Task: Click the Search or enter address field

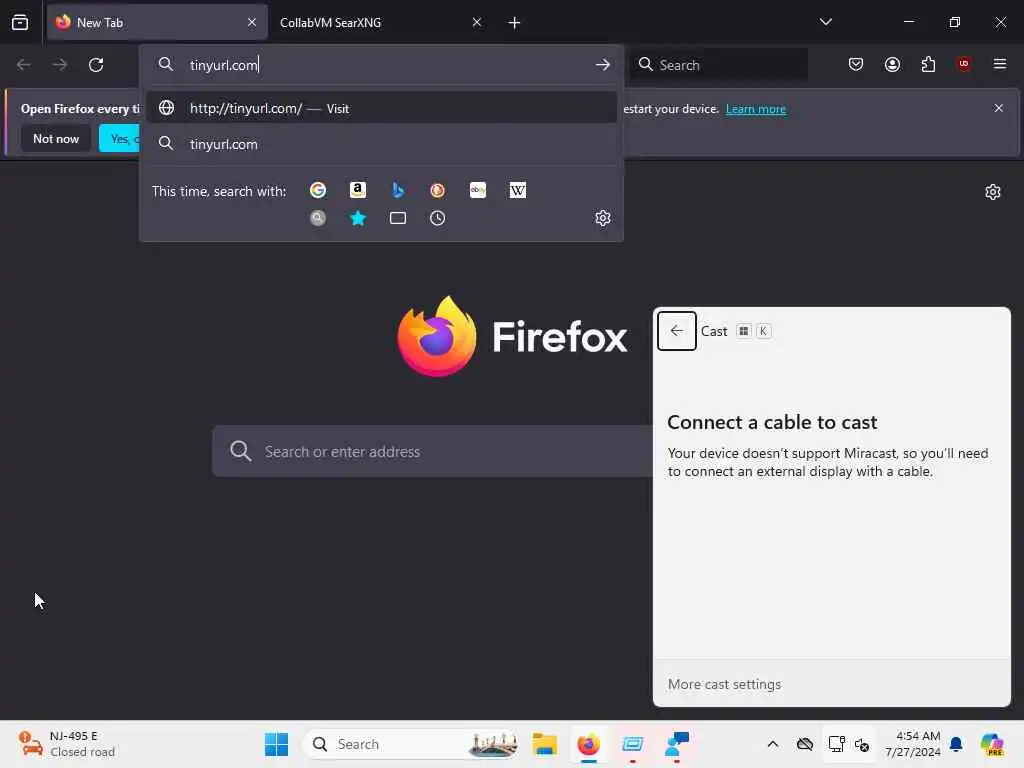Action: click(x=432, y=451)
